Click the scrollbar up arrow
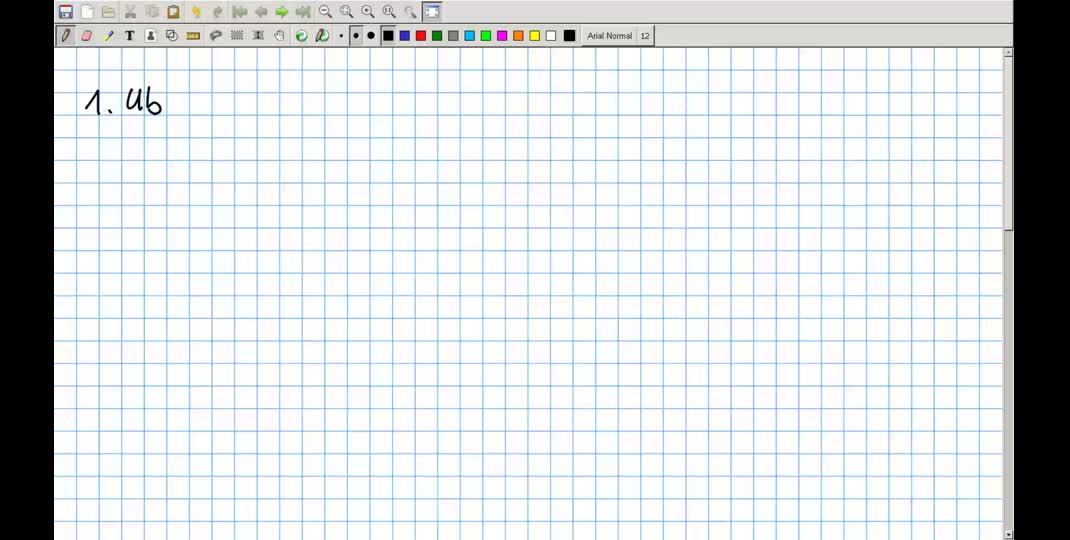1070x540 pixels. pos(1008,52)
